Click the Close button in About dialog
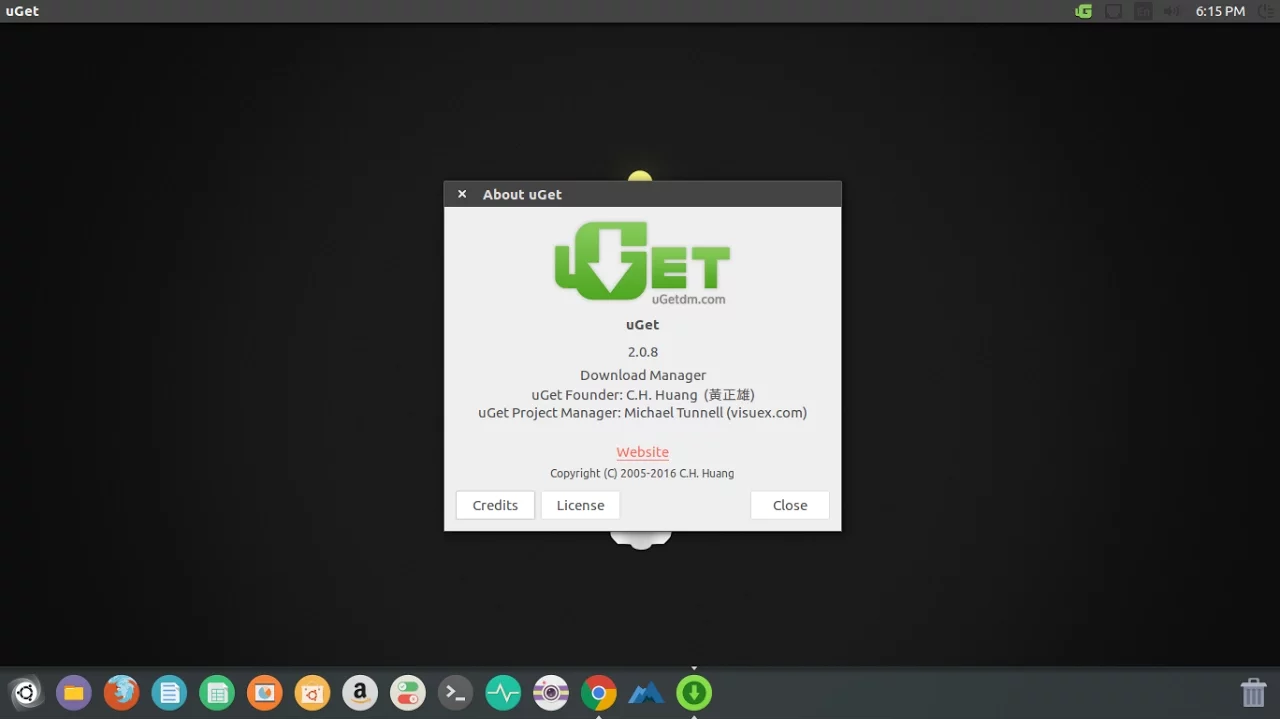Screen dimensions: 1280x720 pos(790,505)
